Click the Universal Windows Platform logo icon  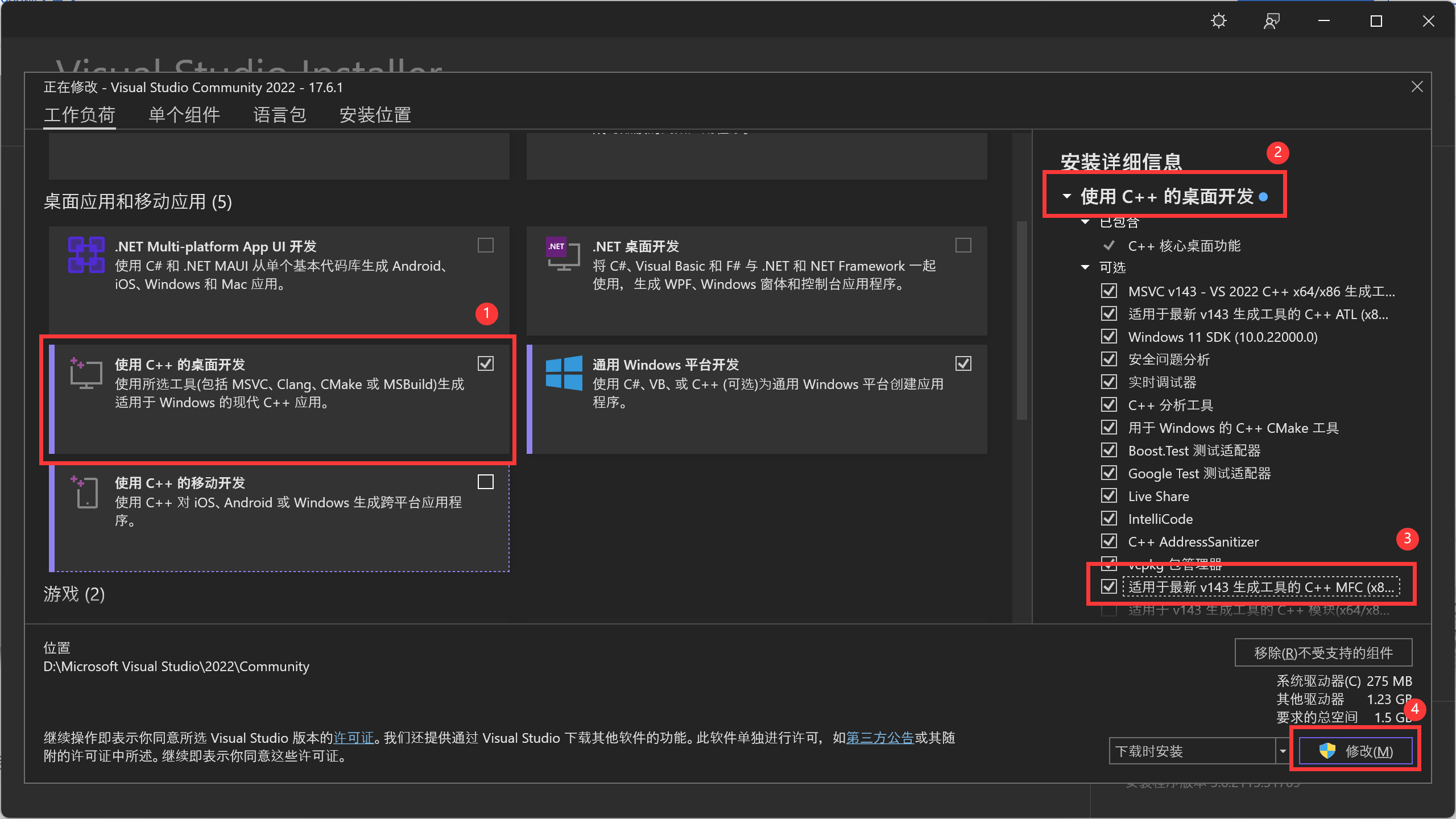[564, 373]
